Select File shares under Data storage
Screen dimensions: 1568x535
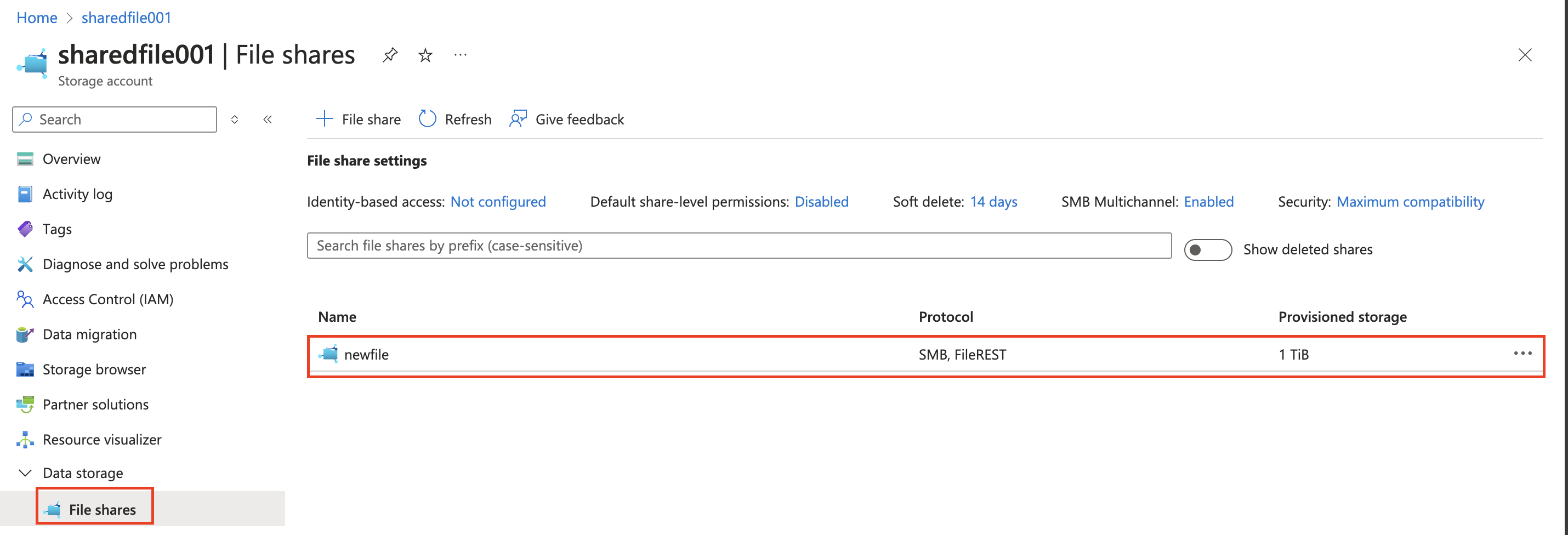(103, 509)
